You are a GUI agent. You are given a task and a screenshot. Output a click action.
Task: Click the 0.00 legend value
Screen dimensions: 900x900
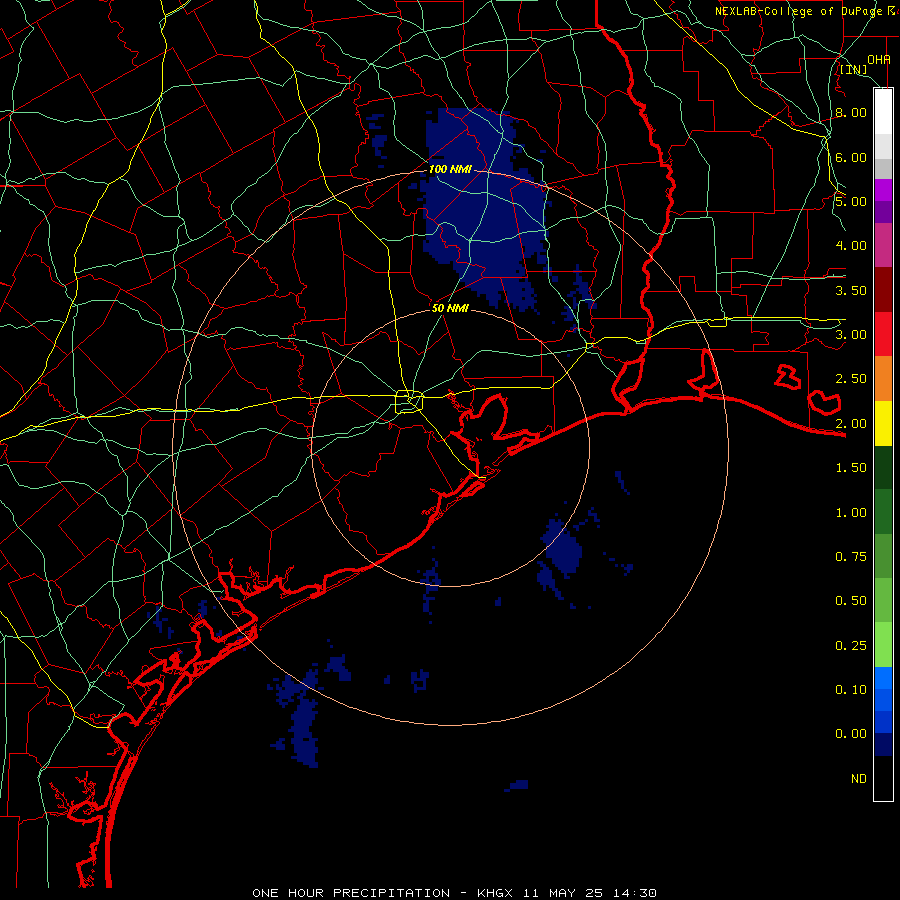pyautogui.click(x=851, y=734)
